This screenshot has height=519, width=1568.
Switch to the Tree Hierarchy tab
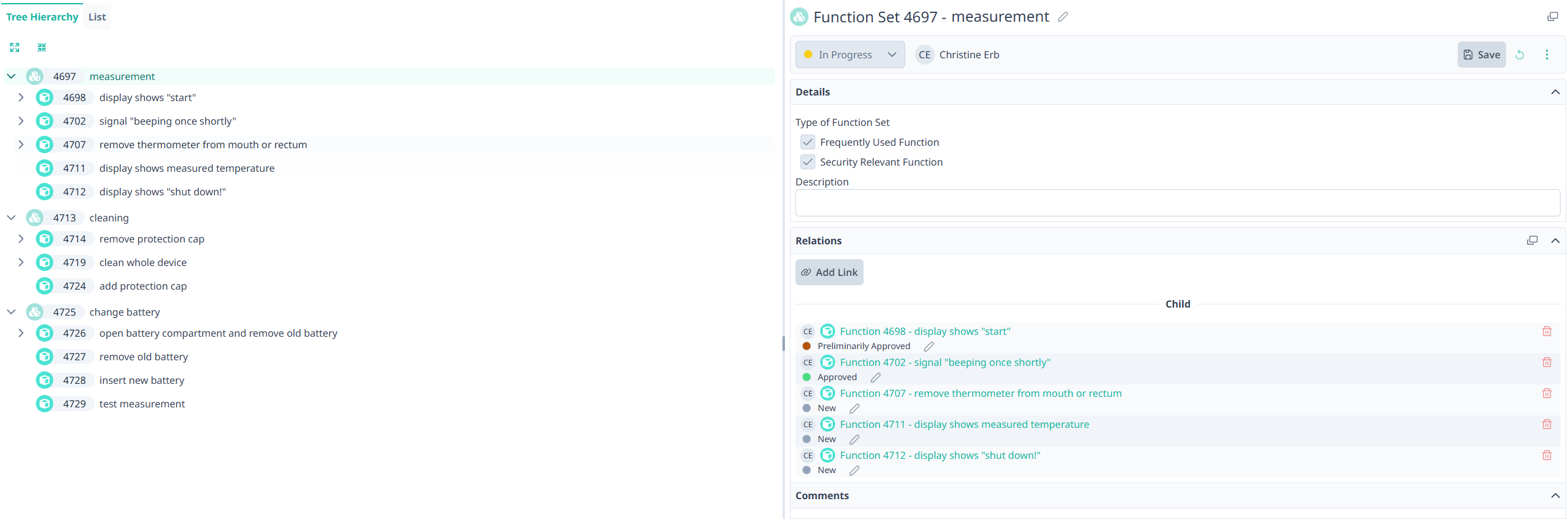(42, 17)
